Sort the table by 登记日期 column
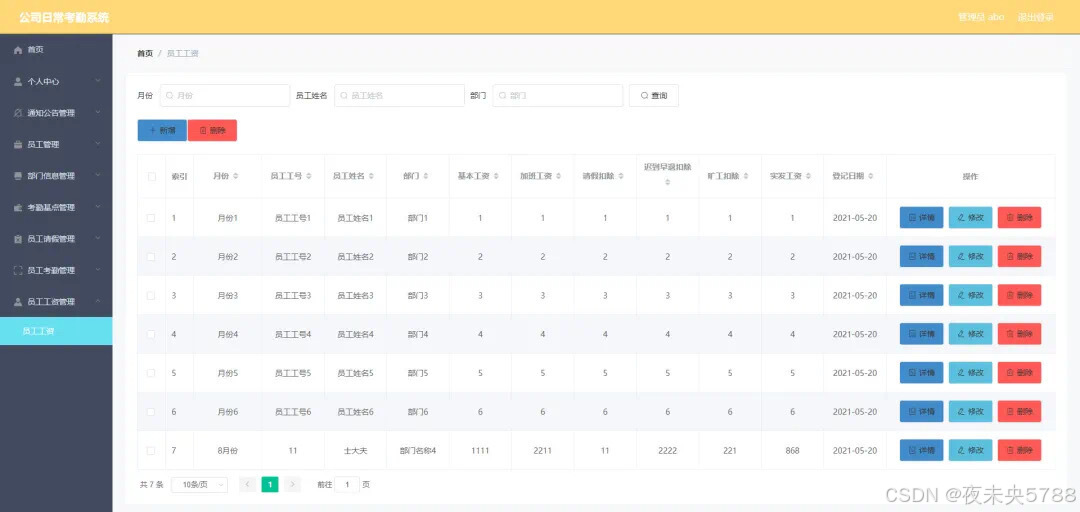Image resolution: width=1080 pixels, height=512 pixels. (x=871, y=176)
